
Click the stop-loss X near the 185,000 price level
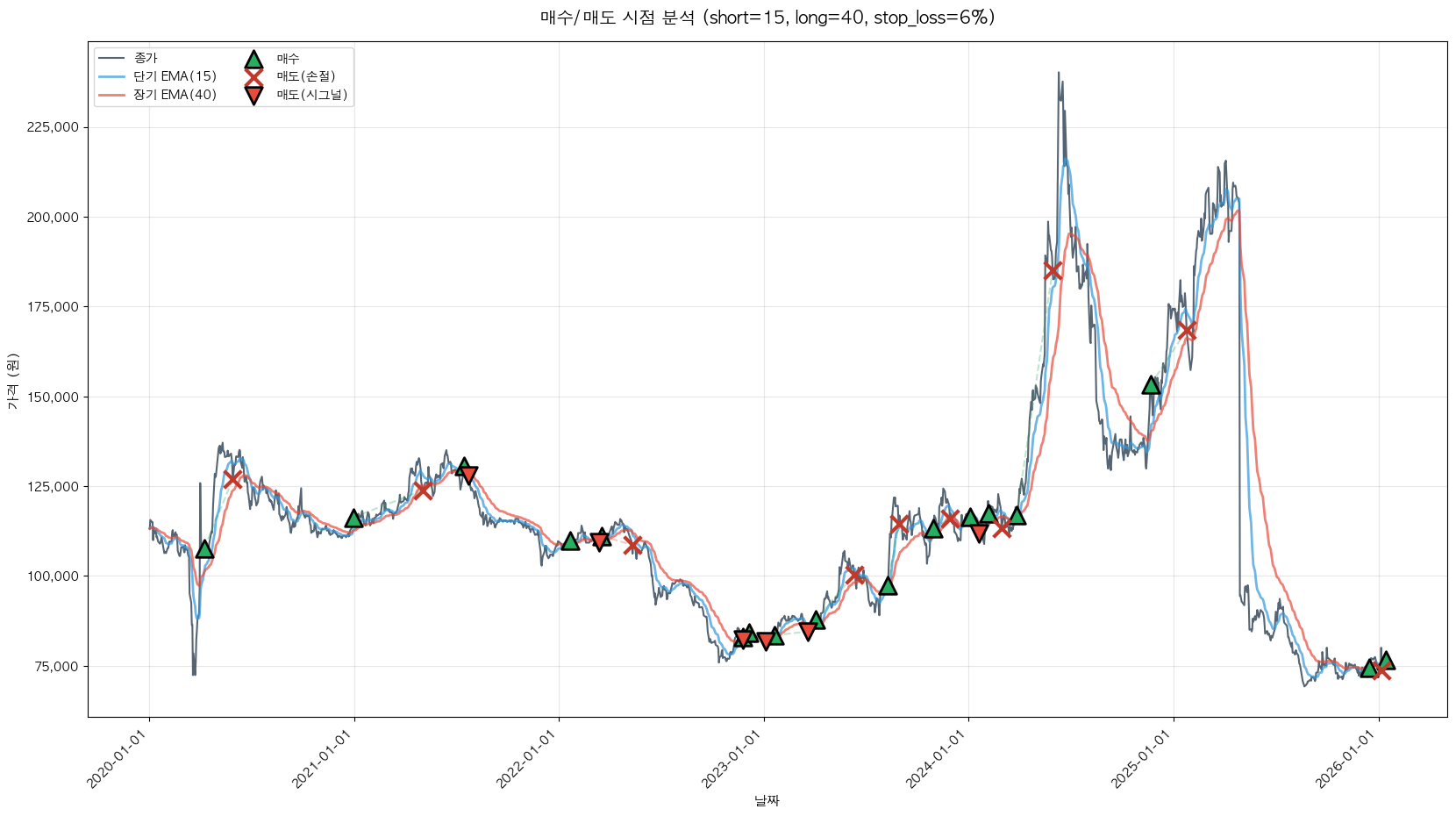tap(1053, 270)
